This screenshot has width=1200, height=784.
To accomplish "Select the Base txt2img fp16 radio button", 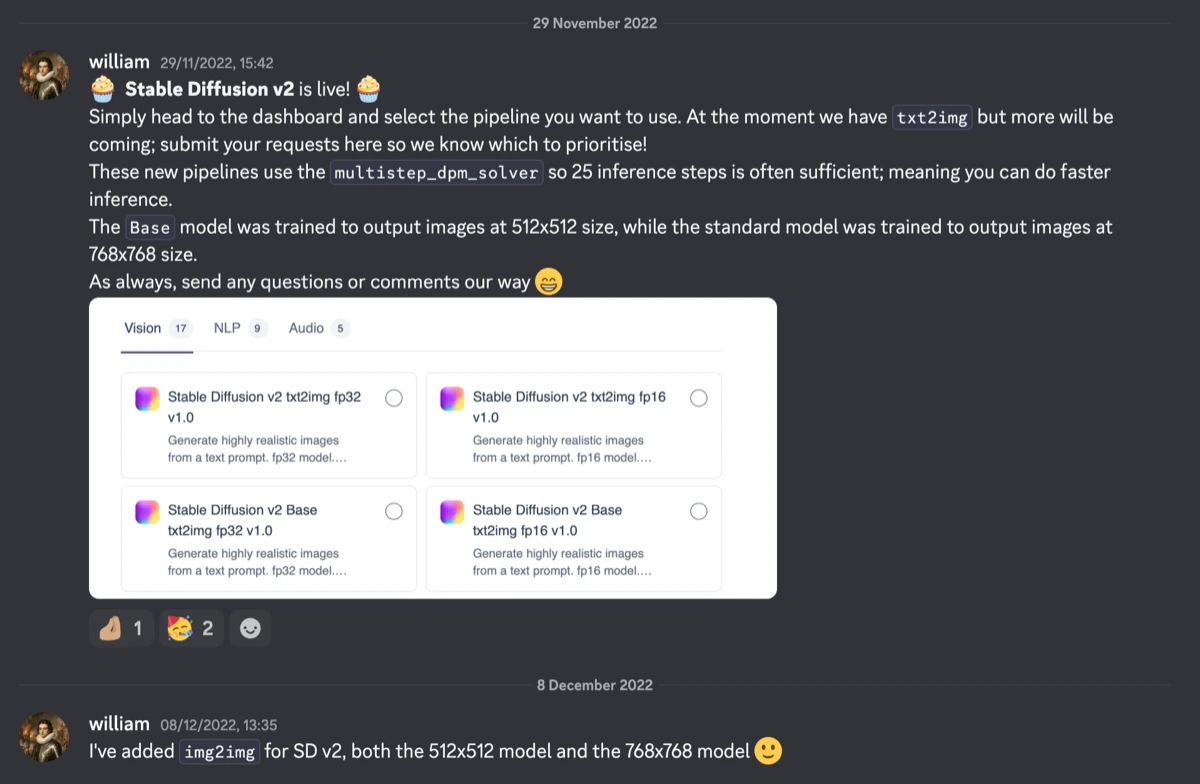I will click(x=699, y=511).
